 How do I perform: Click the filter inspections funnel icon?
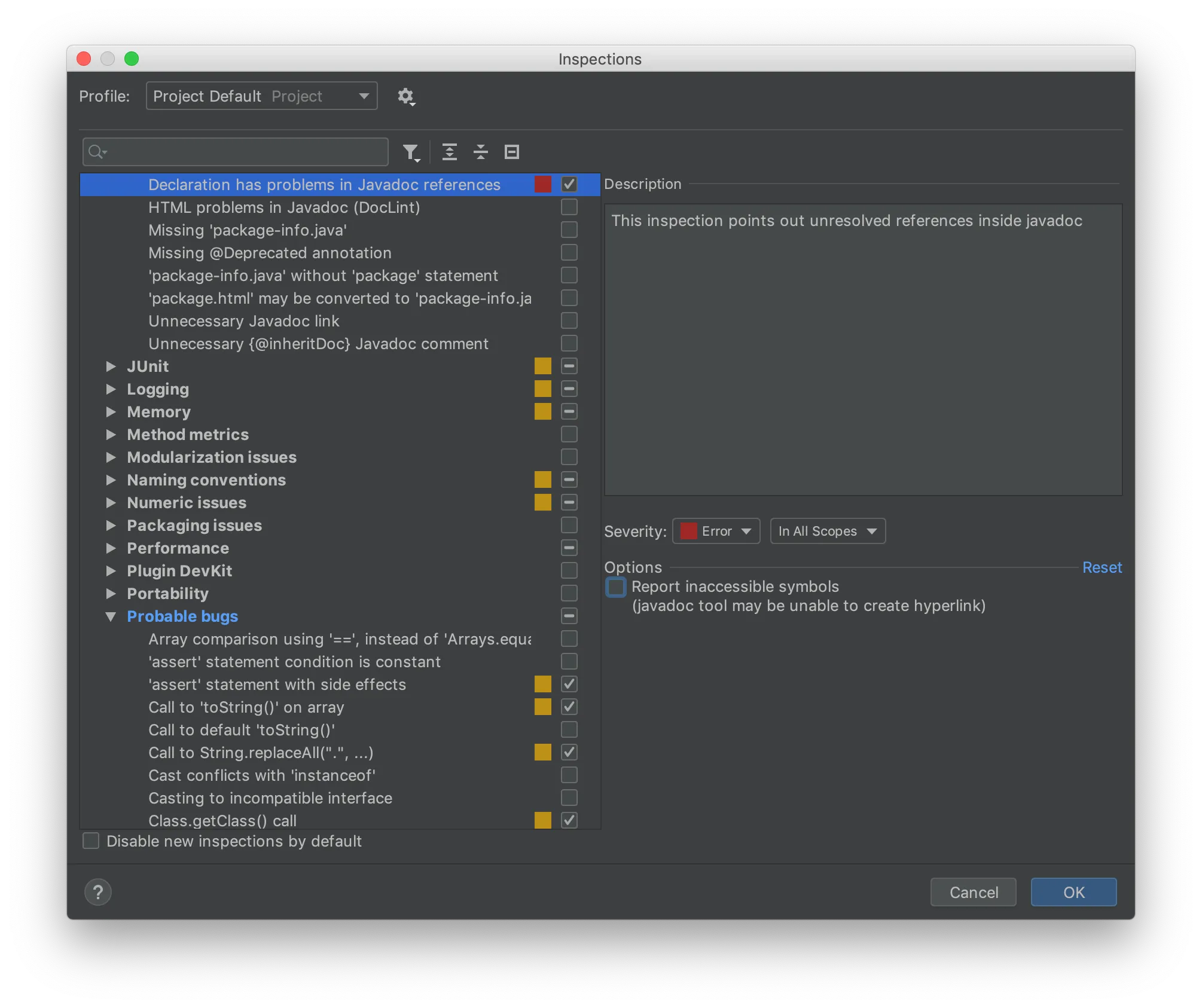[411, 152]
